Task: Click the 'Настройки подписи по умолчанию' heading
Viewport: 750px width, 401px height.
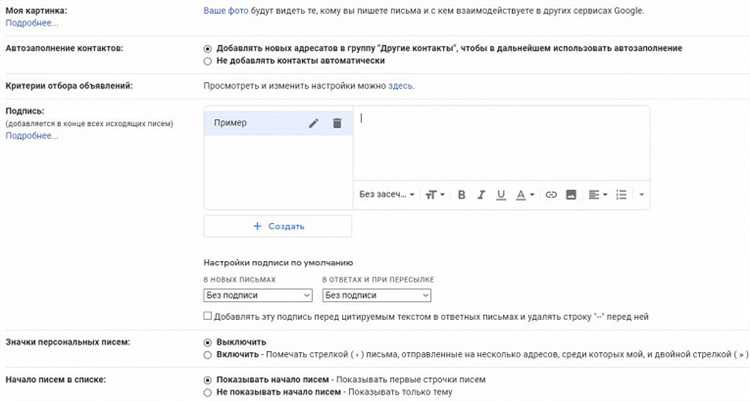Action: [x=278, y=263]
